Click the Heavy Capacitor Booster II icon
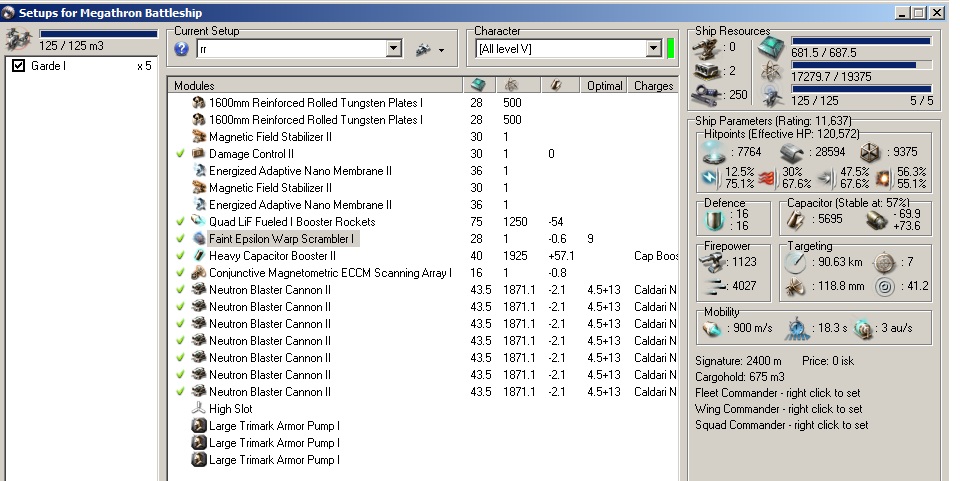The width and height of the screenshot is (960, 481). [x=198, y=256]
